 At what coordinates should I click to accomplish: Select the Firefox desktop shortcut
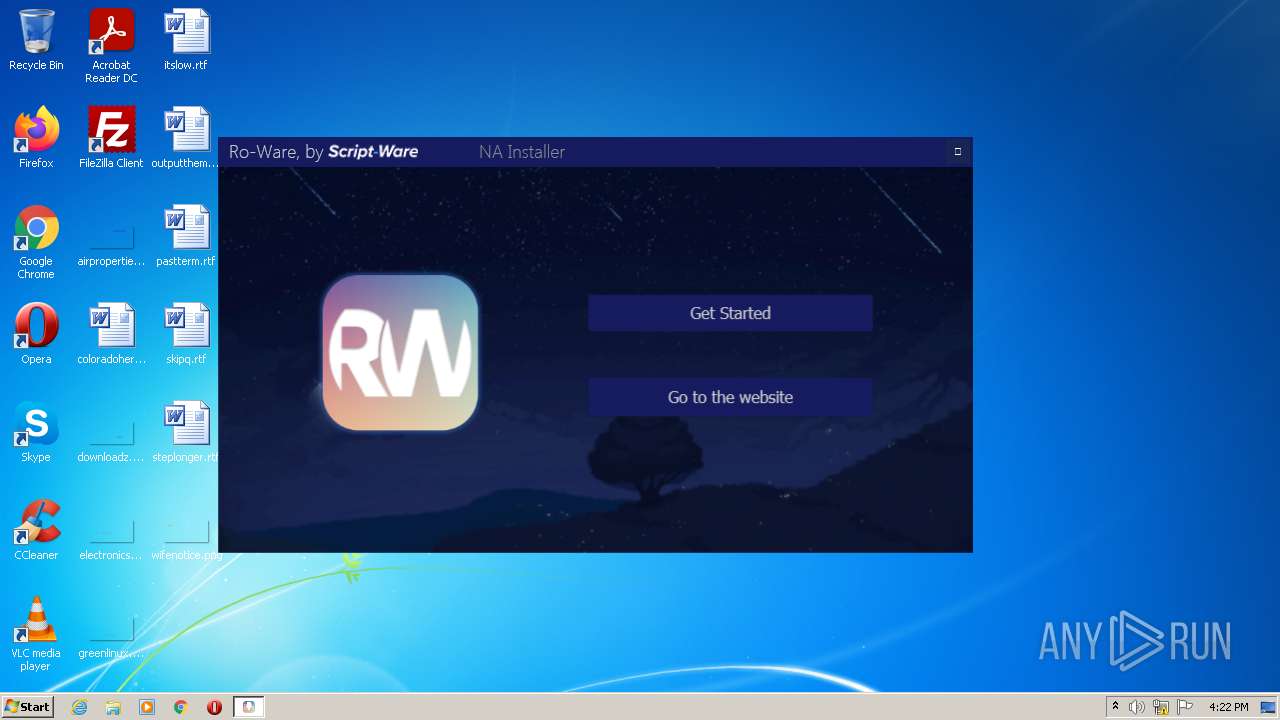click(36, 138)
